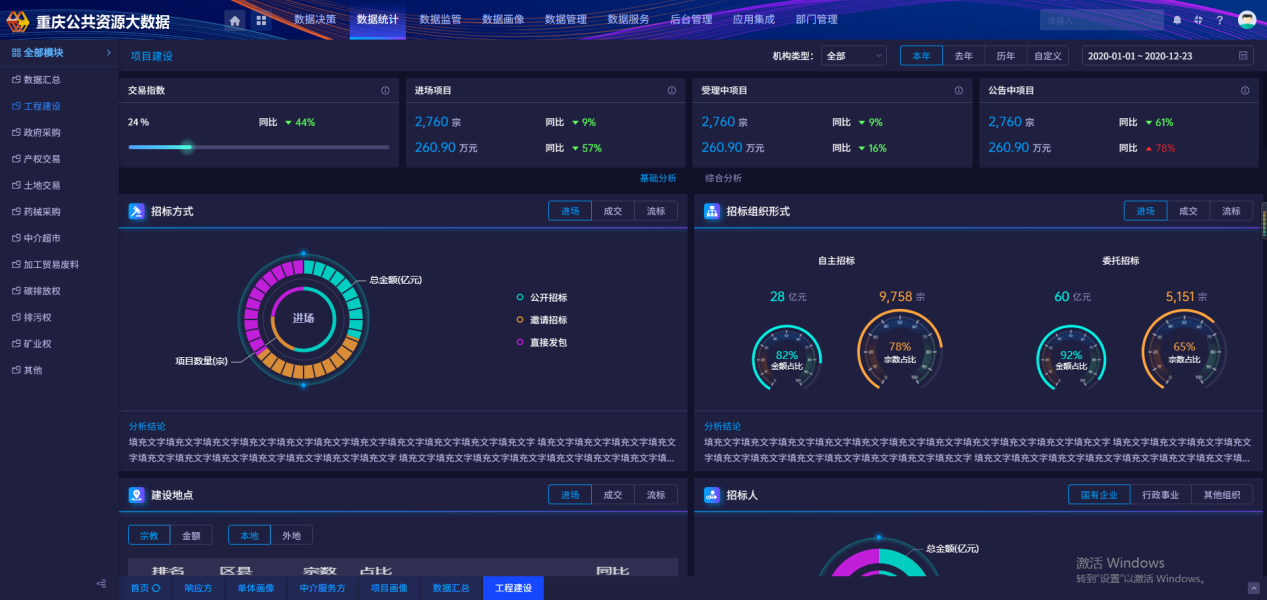Screen dimensions: 1267x600
Task: Open notifications bell icon
Action: pyautogui.click(x=1177, y=20)
